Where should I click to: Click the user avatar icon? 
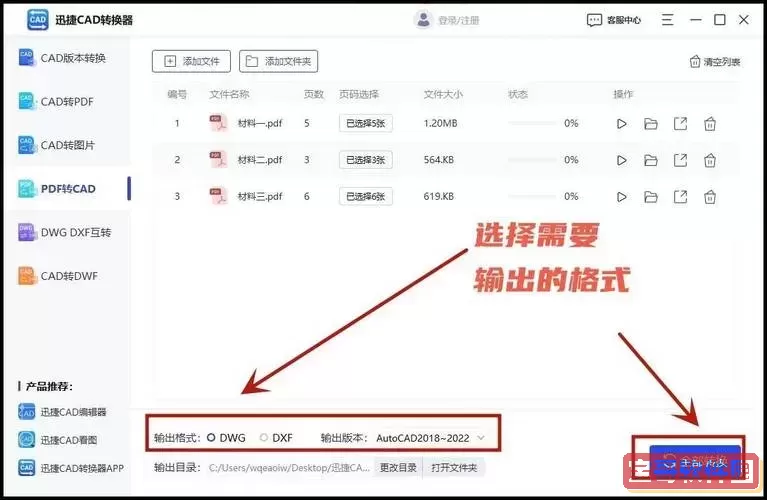tap(423, 20)
